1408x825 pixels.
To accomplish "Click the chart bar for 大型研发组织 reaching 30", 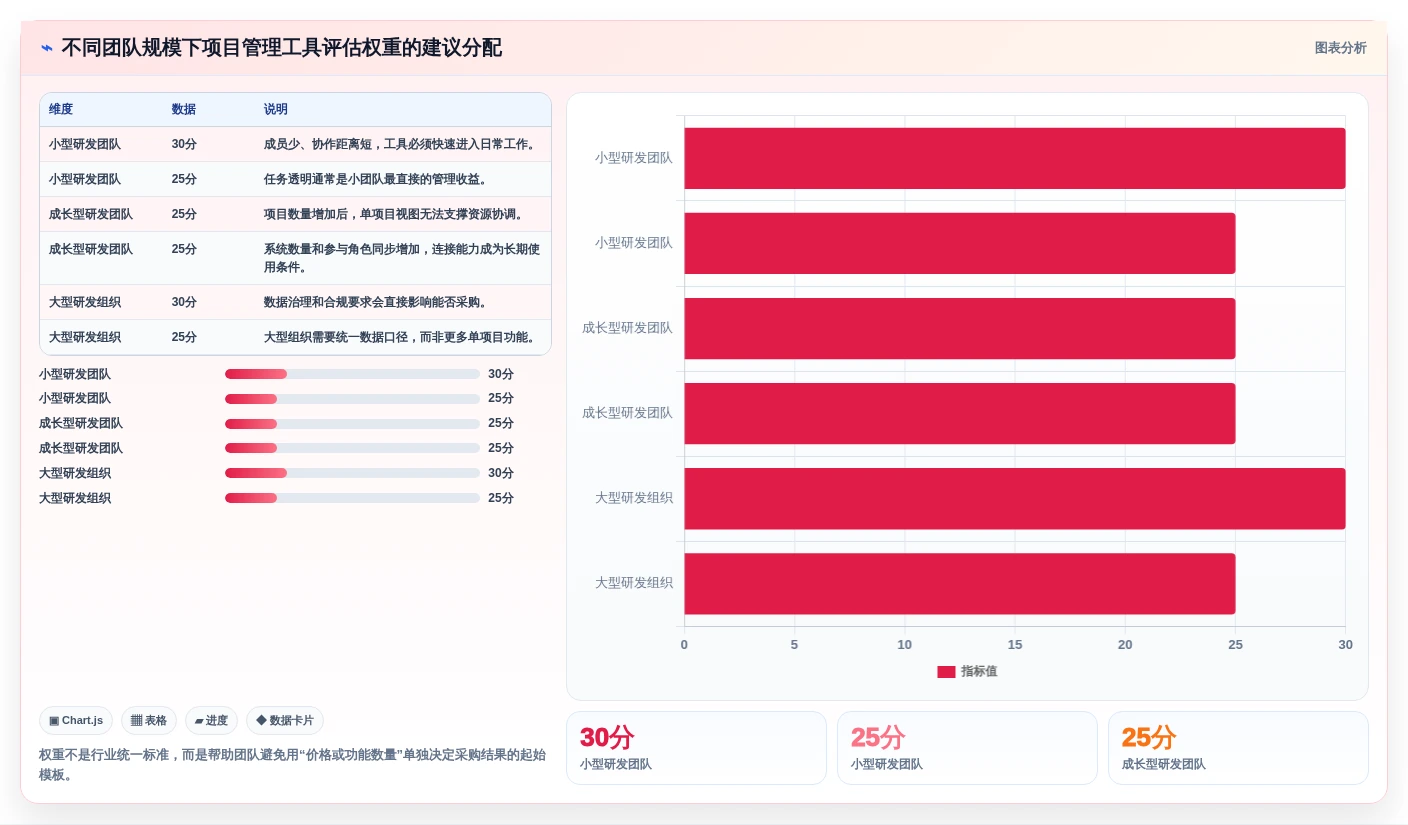I will [1015, 499].
